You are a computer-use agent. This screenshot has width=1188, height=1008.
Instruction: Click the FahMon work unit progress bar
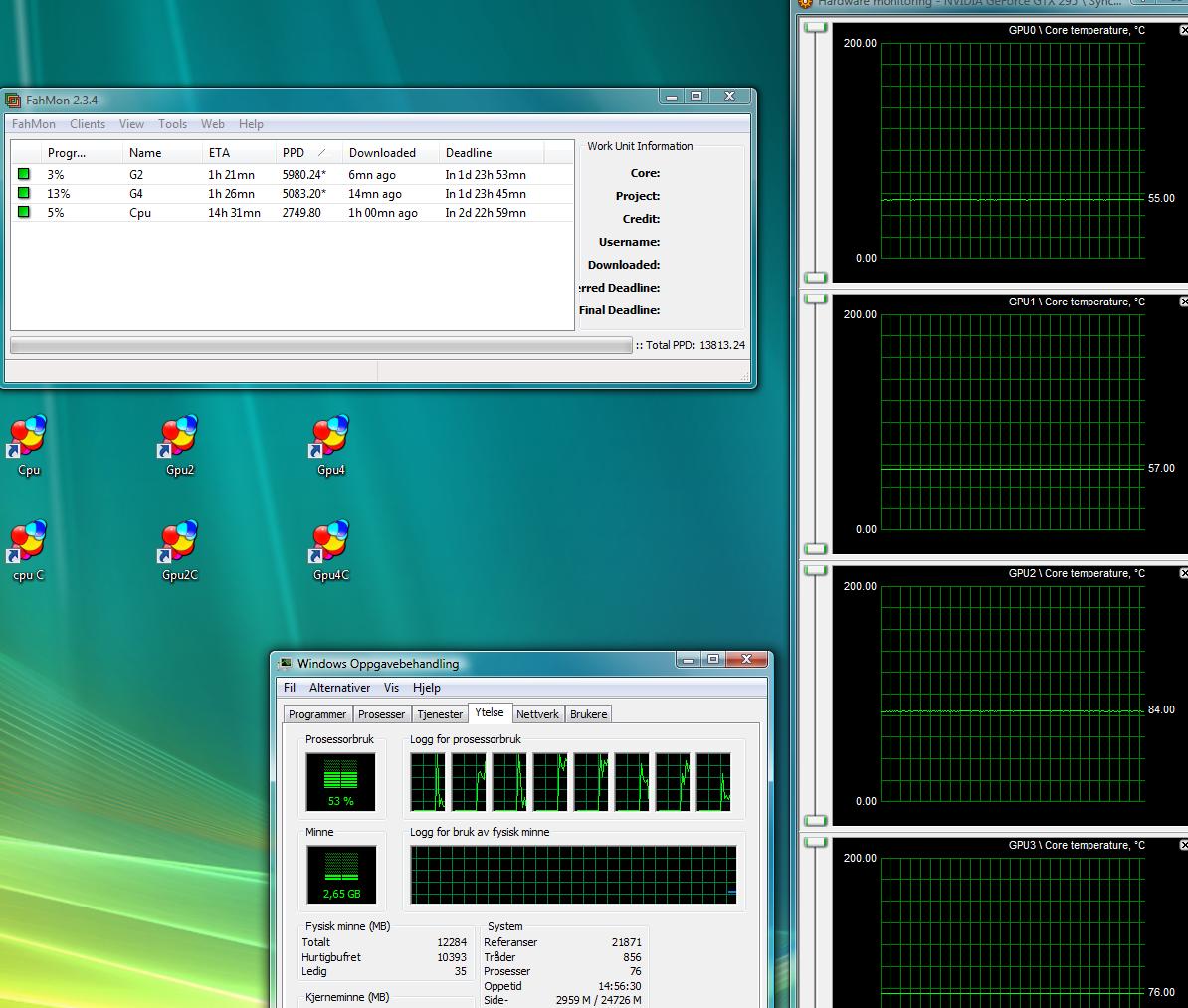tap(320, 345)
